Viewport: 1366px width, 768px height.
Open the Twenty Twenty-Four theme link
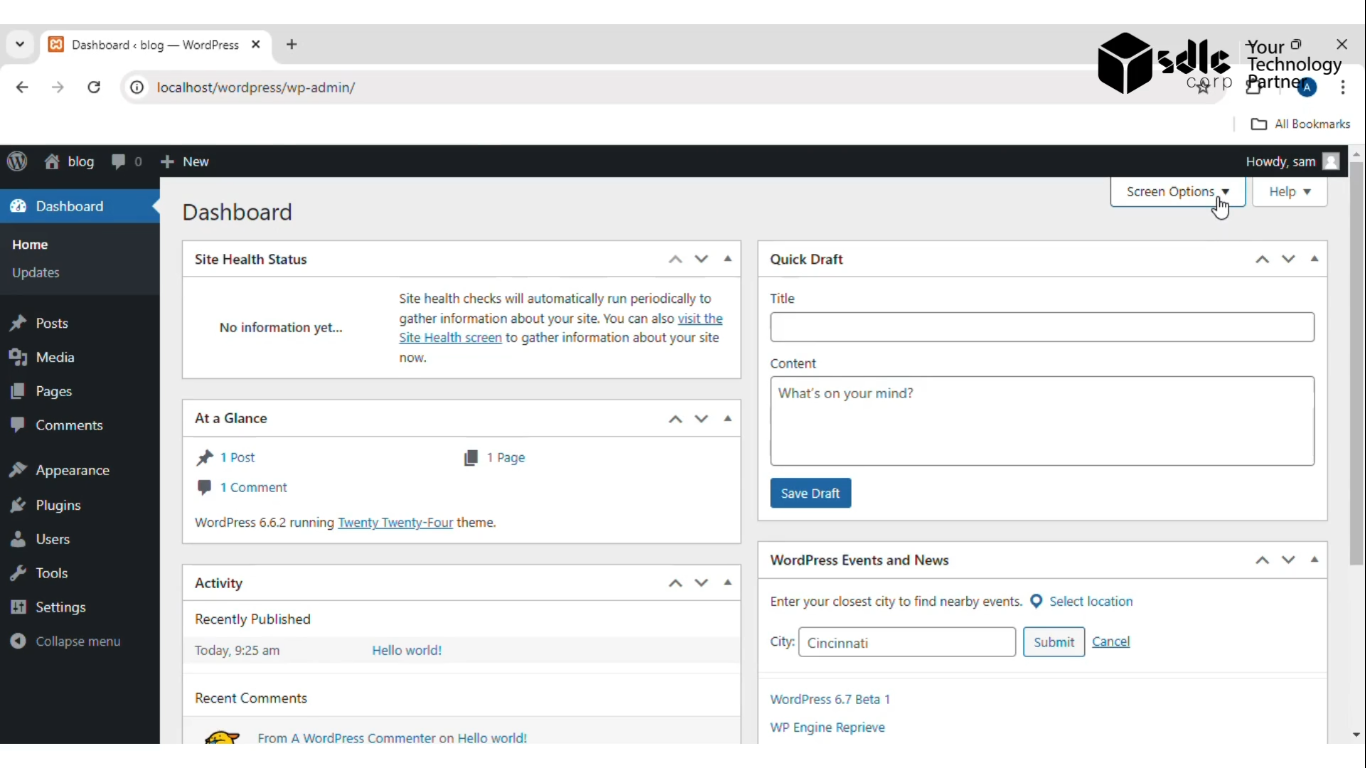[395, 522]
